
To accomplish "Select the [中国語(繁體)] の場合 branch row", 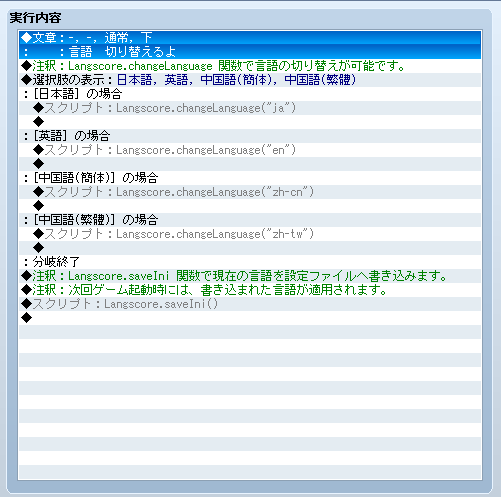I will click(x=250, y=220).
